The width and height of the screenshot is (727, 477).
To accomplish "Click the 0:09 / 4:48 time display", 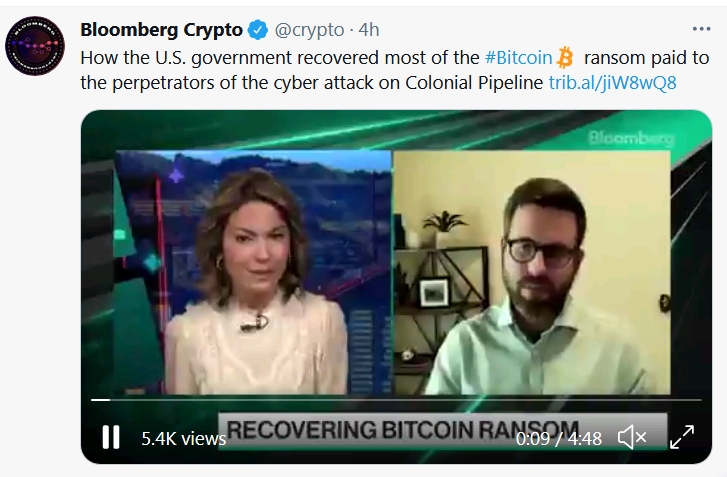I will [559, 439].
